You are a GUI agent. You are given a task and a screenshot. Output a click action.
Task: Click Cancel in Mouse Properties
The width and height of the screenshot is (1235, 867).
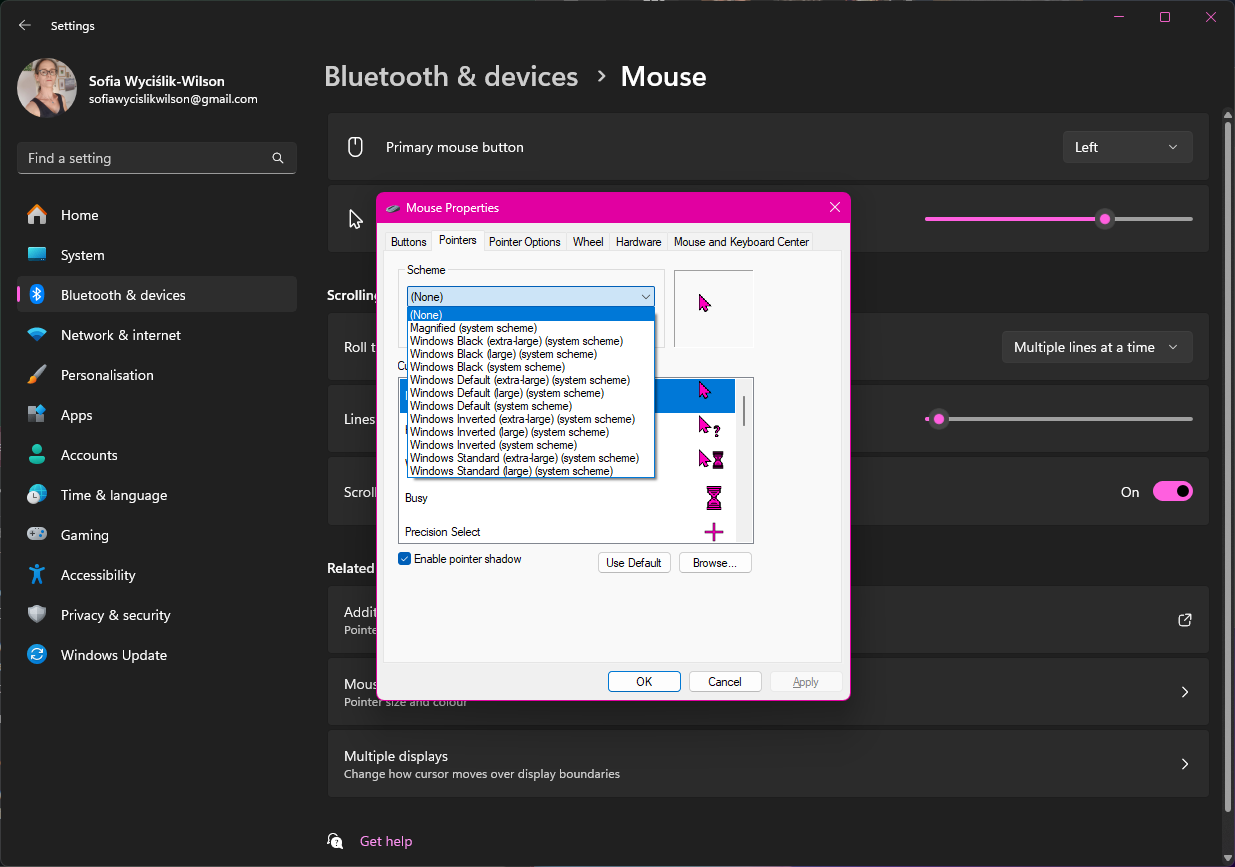[x=725, y=682]
